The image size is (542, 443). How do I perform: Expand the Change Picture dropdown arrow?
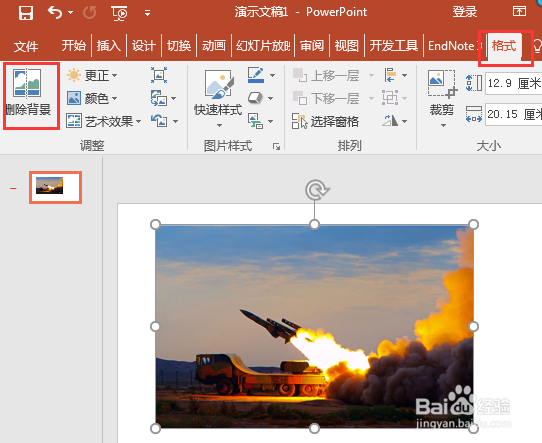click(174, 99)
